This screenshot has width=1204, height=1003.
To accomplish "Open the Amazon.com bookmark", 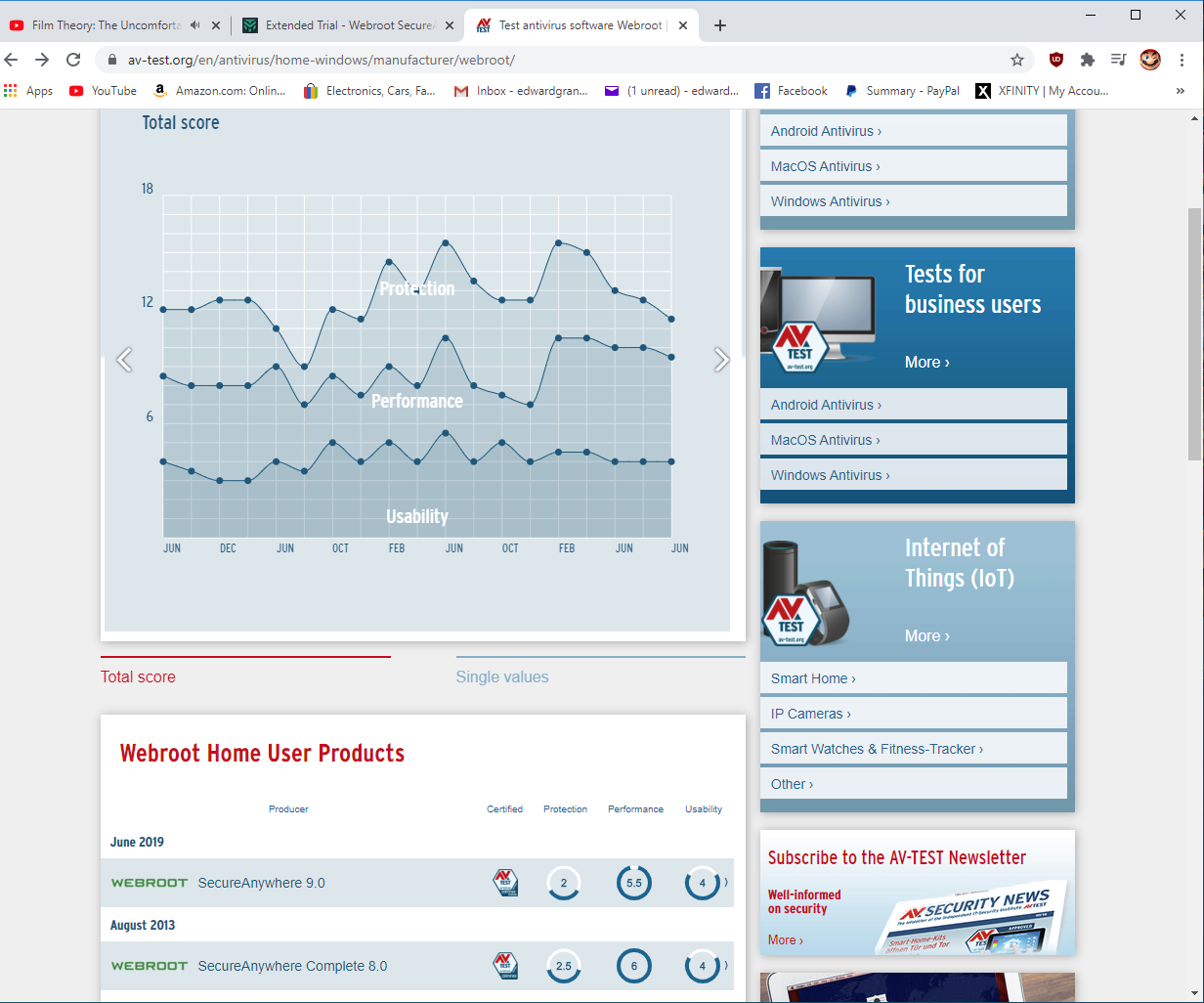I will click(x=220, y=91).
